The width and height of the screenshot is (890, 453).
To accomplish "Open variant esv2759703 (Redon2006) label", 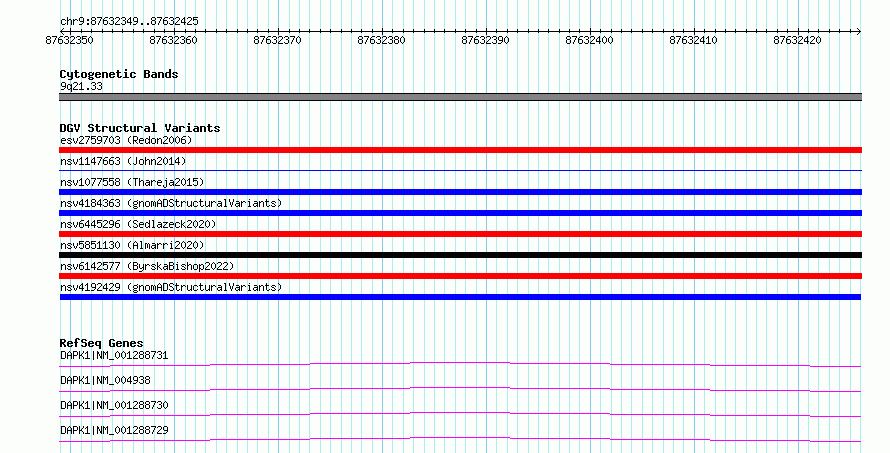I will pyautogui.click(x=126, y=140).
